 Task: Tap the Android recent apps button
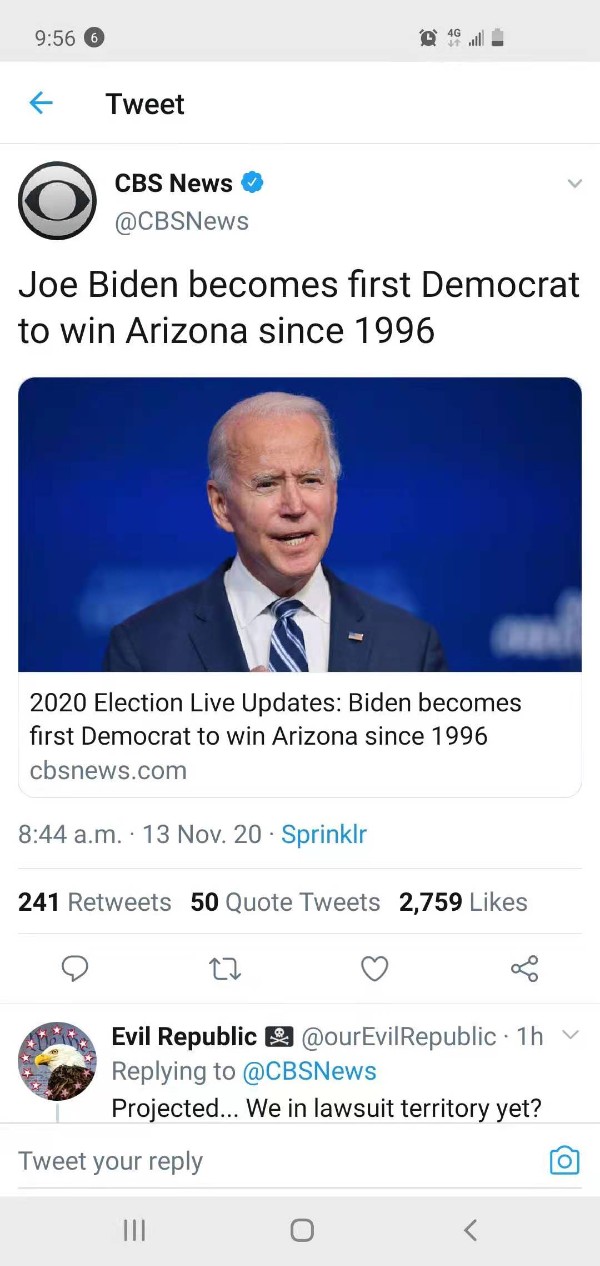click(134, 1230)
